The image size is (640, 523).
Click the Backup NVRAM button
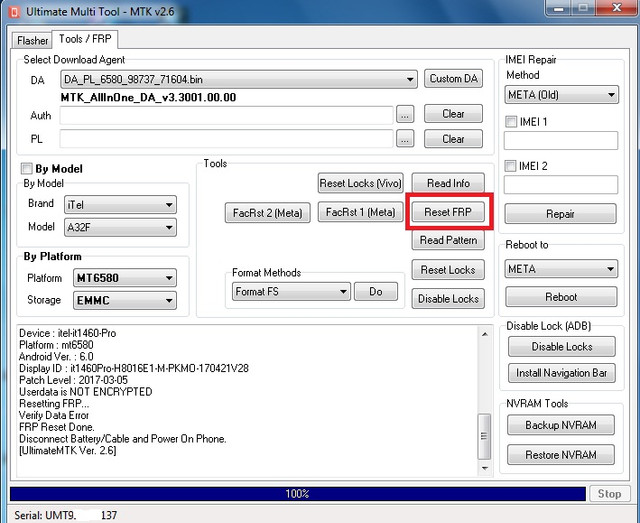point(561,425)
